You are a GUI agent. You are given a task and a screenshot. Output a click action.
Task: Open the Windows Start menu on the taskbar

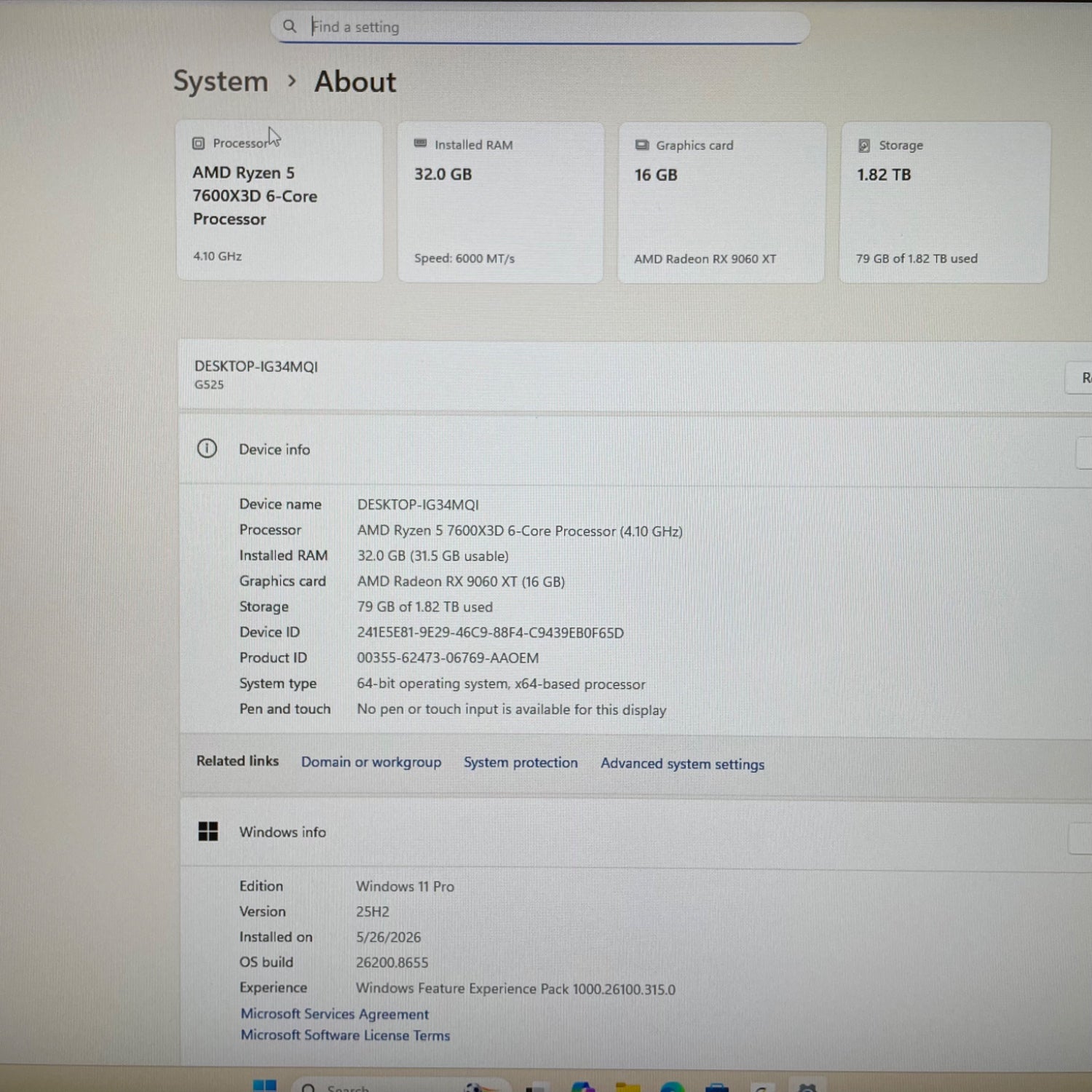pyautogui.click(x=264, y=1086)
